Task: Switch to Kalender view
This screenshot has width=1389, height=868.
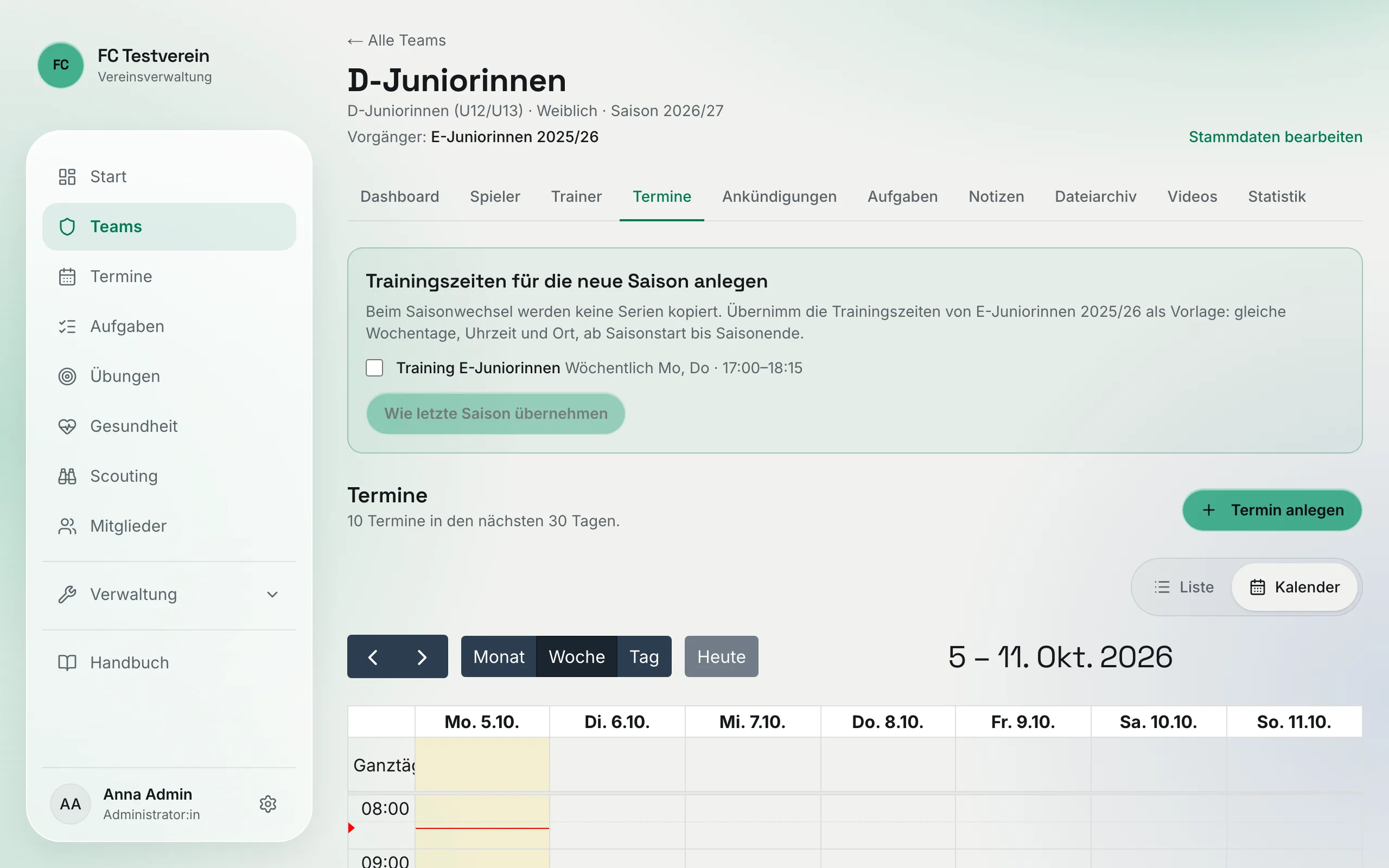Action: point(1295,588)
